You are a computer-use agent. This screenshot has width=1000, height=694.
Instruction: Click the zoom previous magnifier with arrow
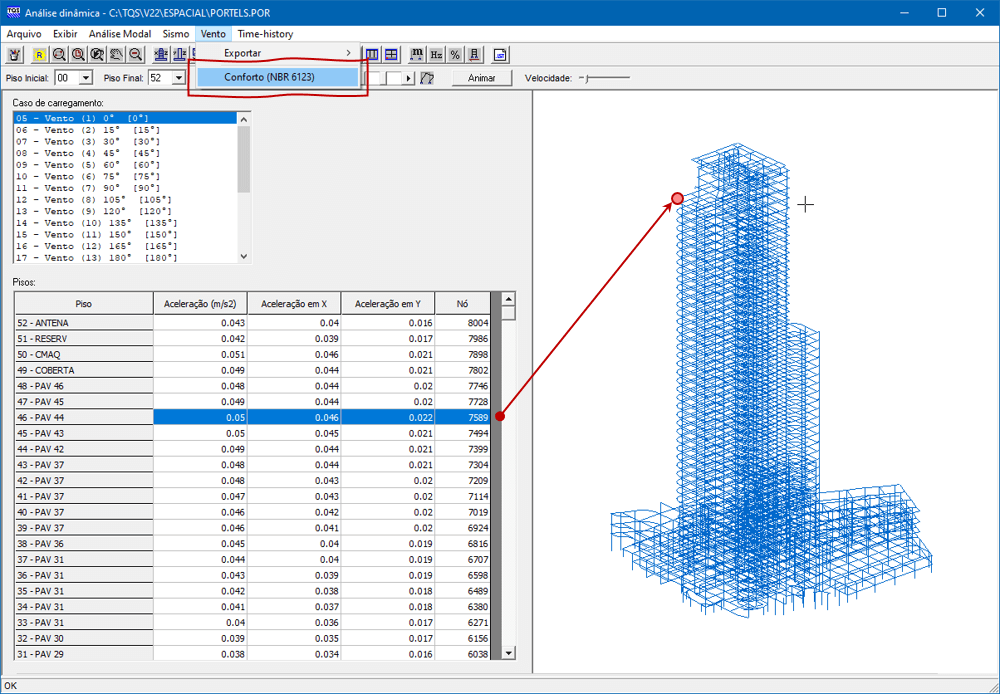tap(97, 55)
